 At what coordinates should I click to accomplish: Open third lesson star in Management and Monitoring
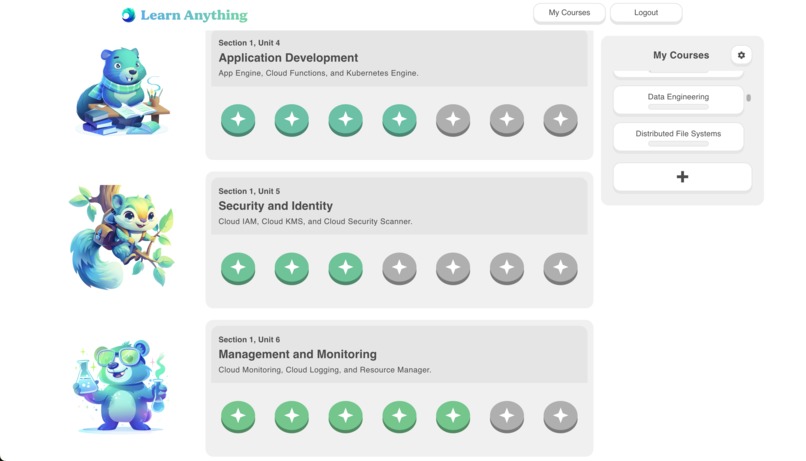(345, 417)
